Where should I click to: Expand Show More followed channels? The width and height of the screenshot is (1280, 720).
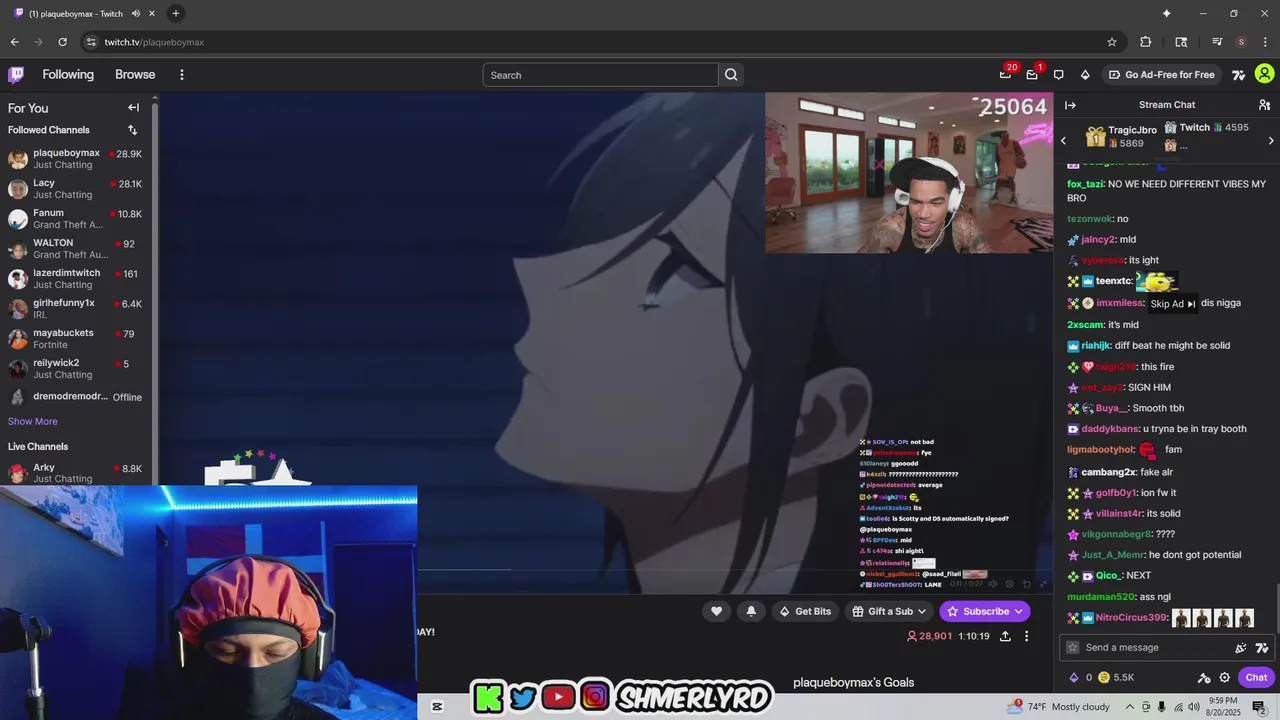[x=33, y=421]
